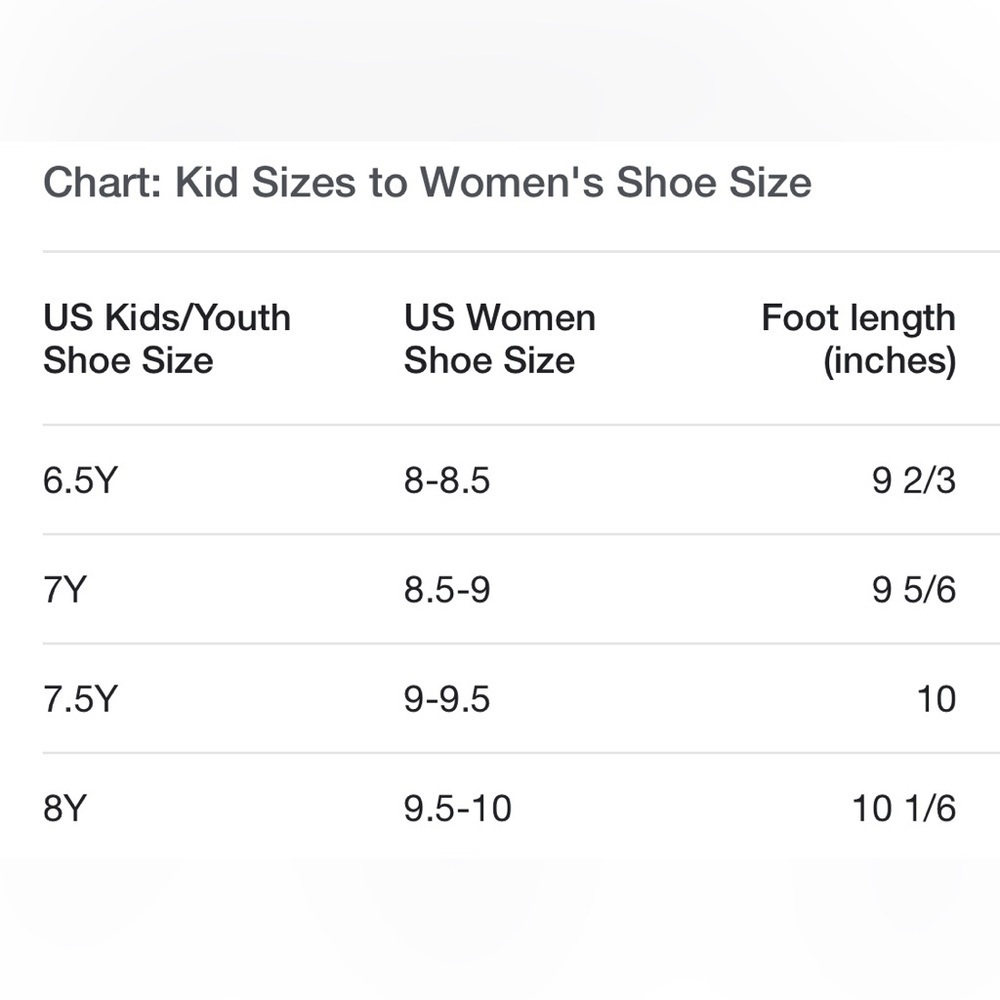Choose the 7.5Y kids size cell
The height and width of the screenshot is (1000, 1000).
coord(81,699)
